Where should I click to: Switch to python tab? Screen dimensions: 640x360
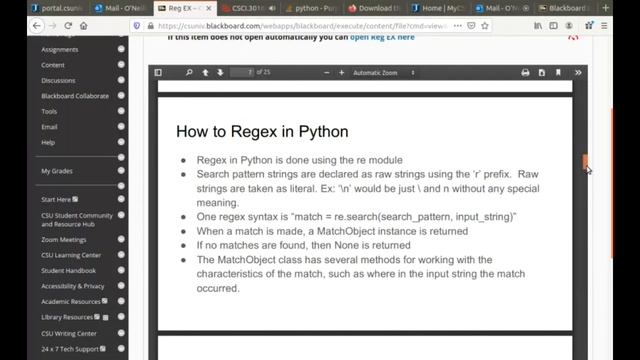point(312,8)
